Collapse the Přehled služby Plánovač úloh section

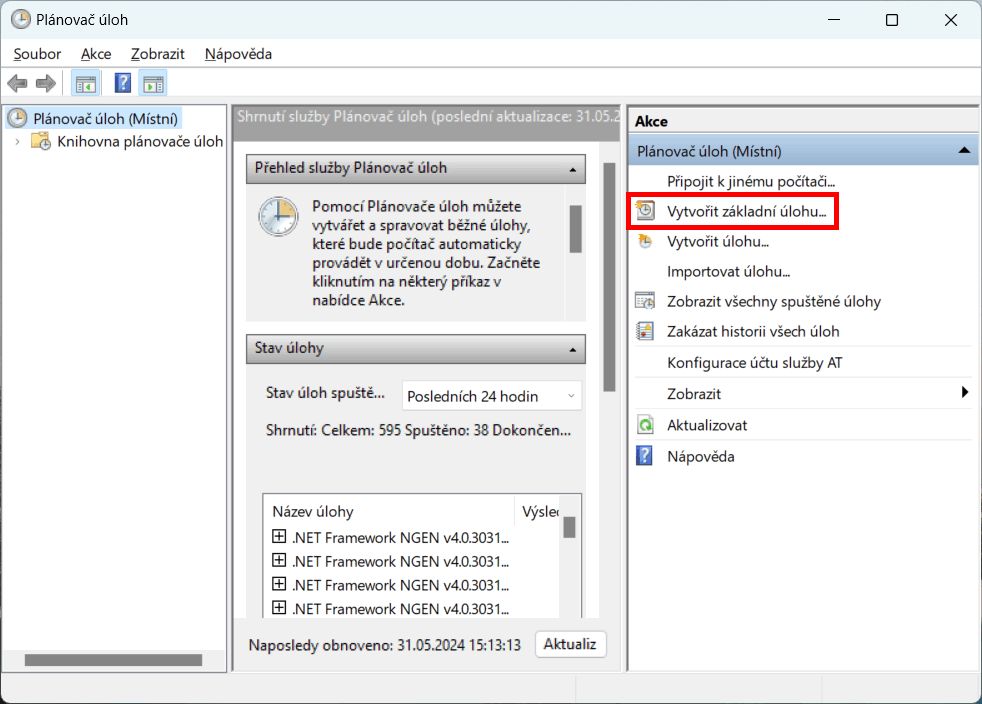point(571,169)
